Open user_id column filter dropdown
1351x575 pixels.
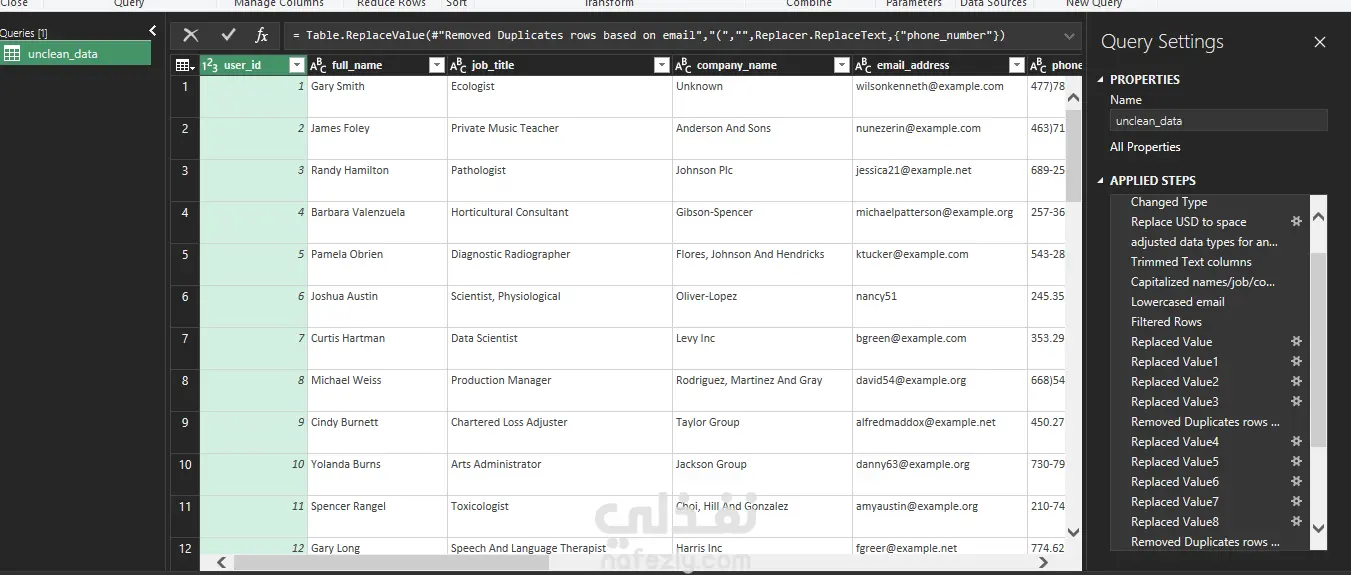point(296,65)
